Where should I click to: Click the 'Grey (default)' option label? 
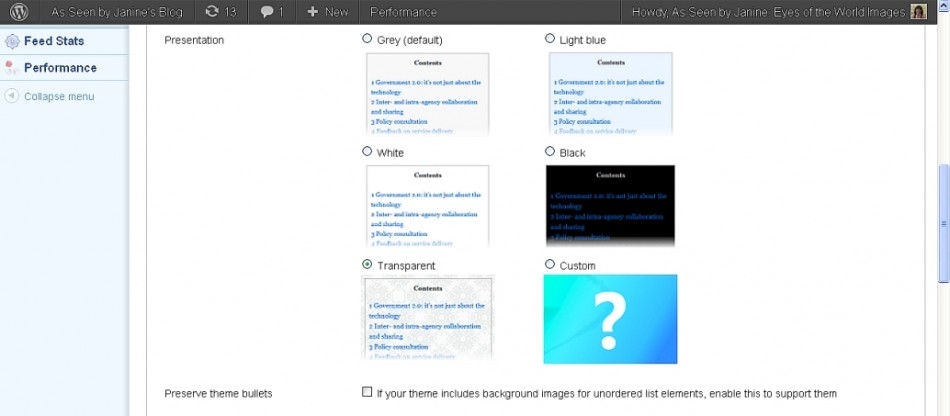[410, 40]
